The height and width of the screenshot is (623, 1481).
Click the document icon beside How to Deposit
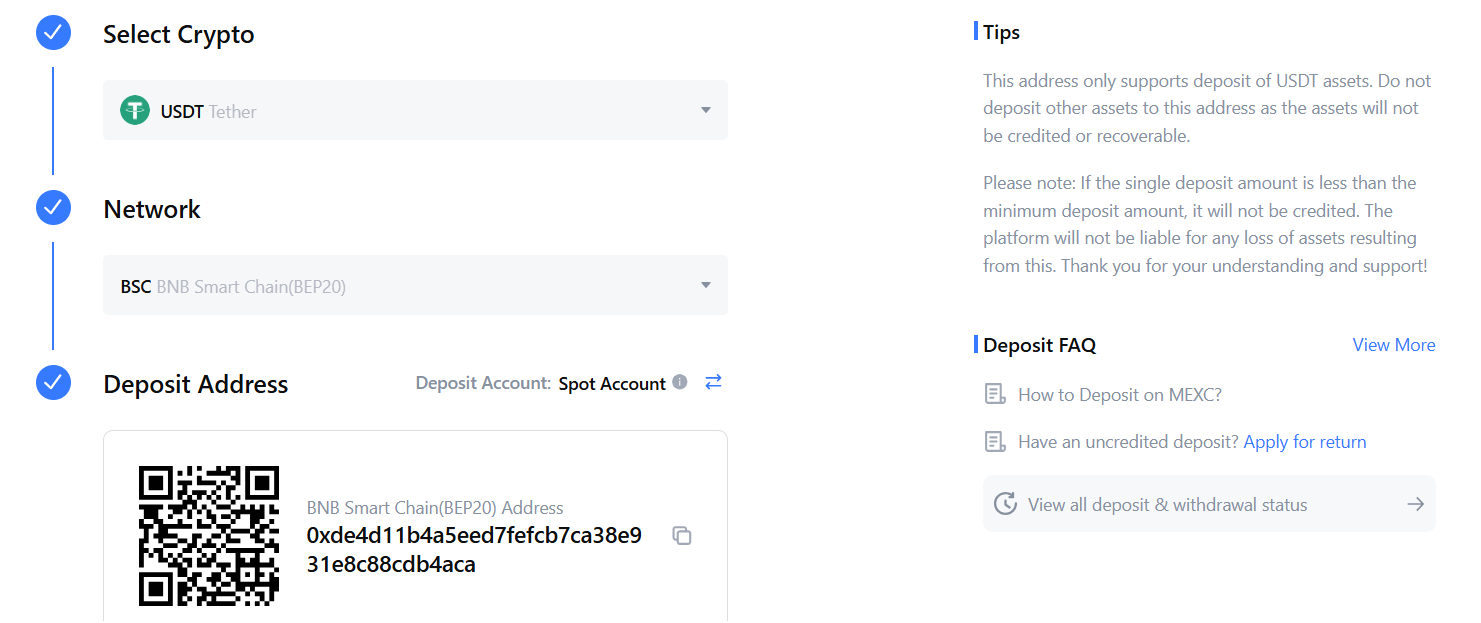994,394
